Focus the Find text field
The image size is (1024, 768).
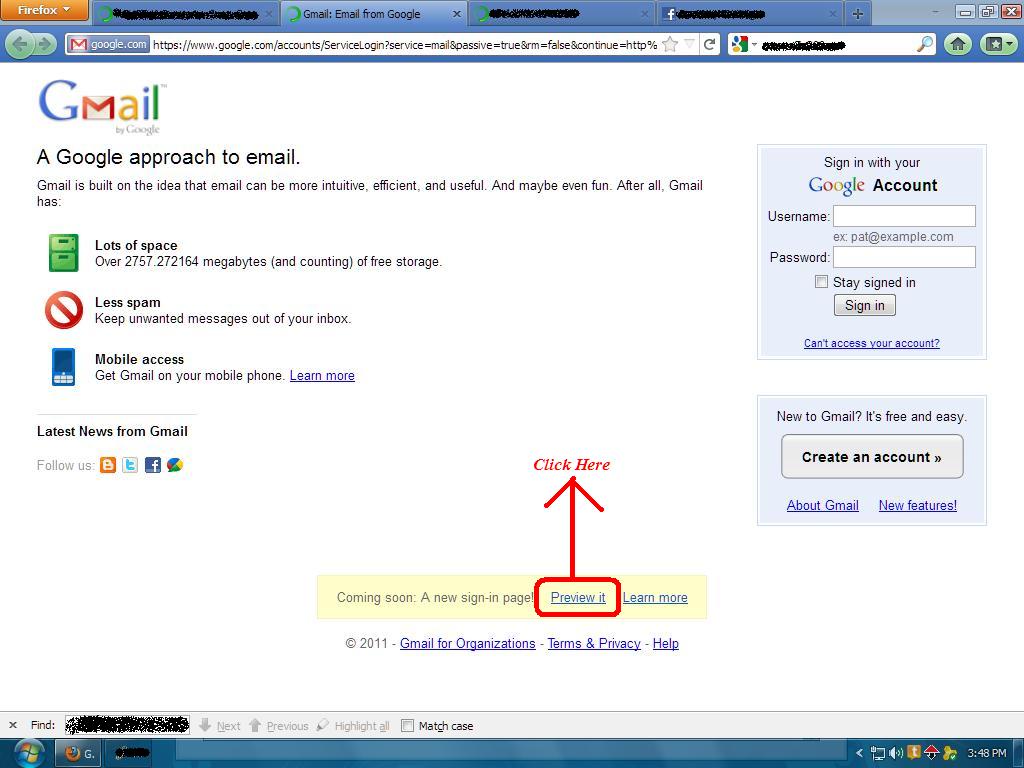coord(127,725)
